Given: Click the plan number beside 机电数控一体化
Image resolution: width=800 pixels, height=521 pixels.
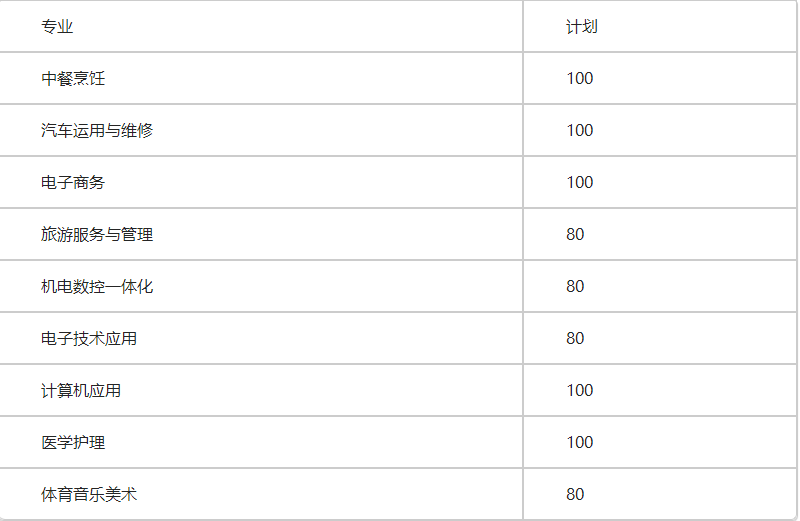Looking at the screenshot, I should (x=575, y=287).
